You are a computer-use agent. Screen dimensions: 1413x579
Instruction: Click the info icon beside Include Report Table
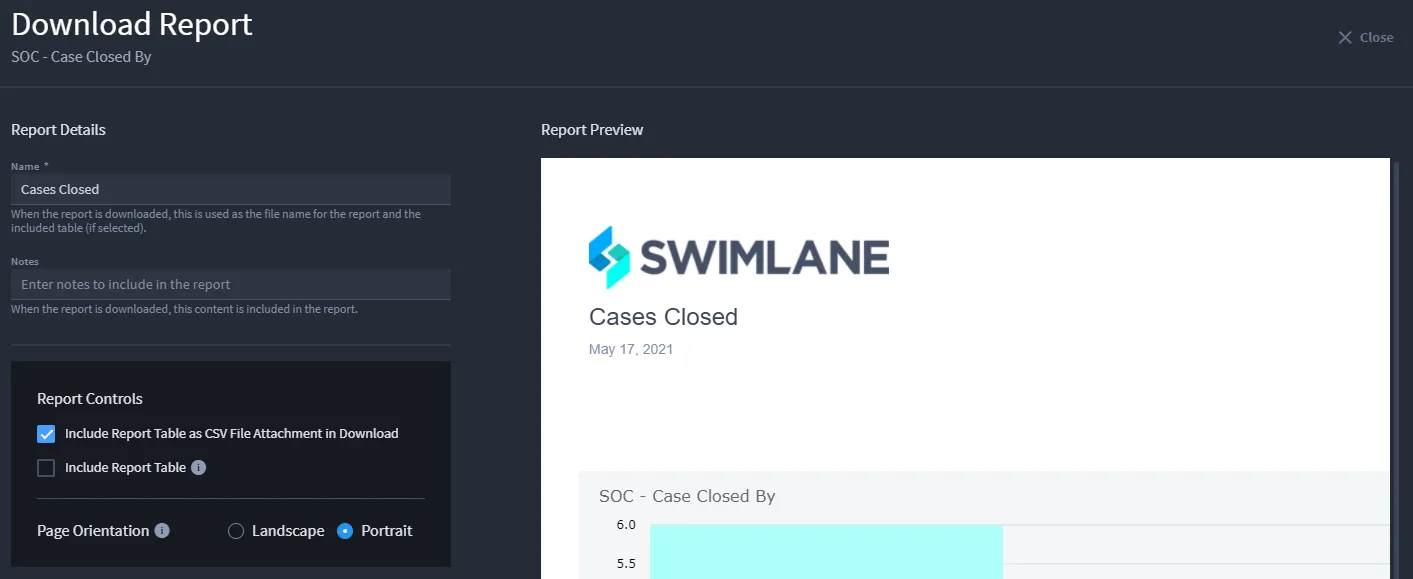click(x=198, y=467)
